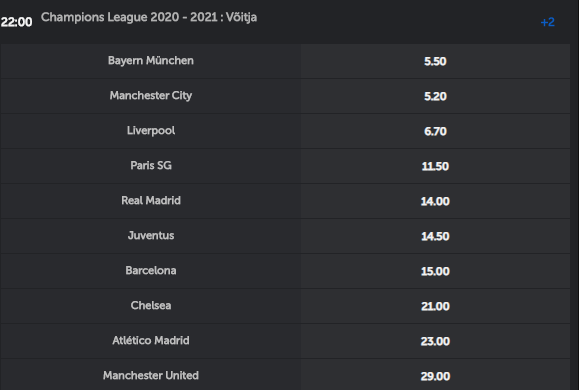The image size is (579, 390).
Task: Click the Chelsea team label
Action: click(x=151, y=305)
